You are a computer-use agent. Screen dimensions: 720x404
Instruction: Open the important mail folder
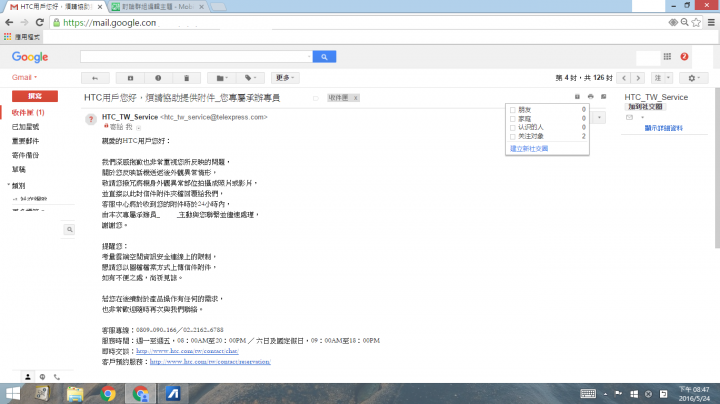pos(25,141)
